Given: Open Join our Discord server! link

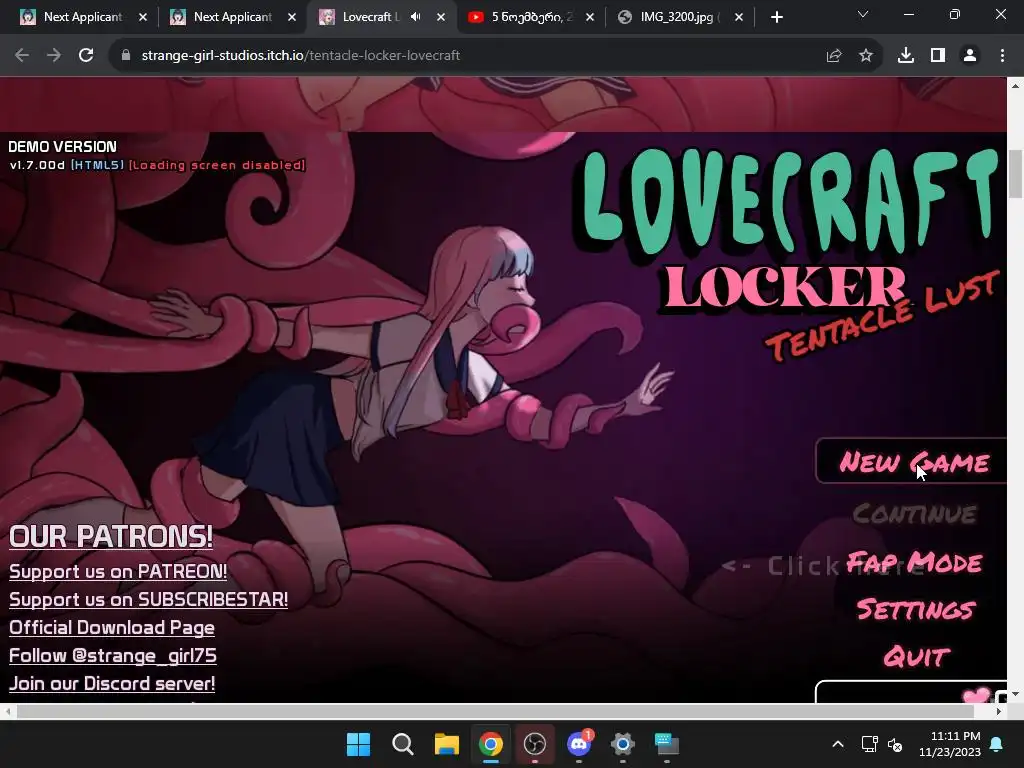Looking at the screenshot, I should pyautogui.click(x=112, y=684).
